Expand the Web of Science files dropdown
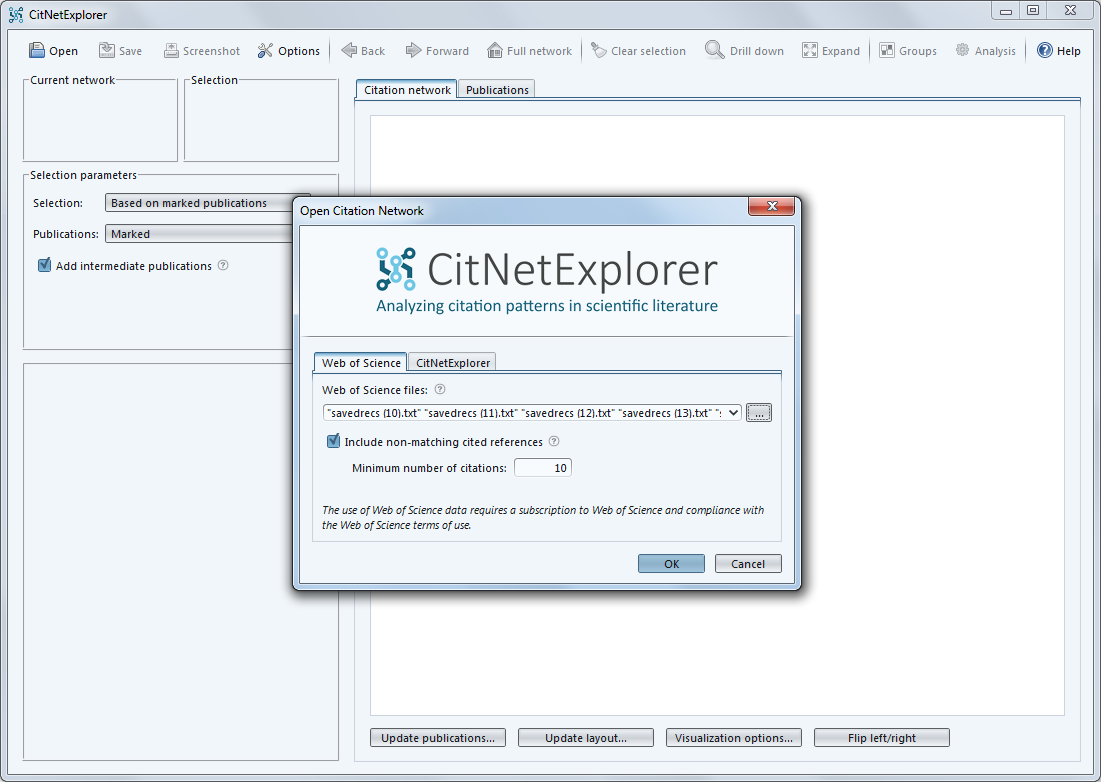The width and height of the screenshot is (1101, 782). [x=734, y=413]
